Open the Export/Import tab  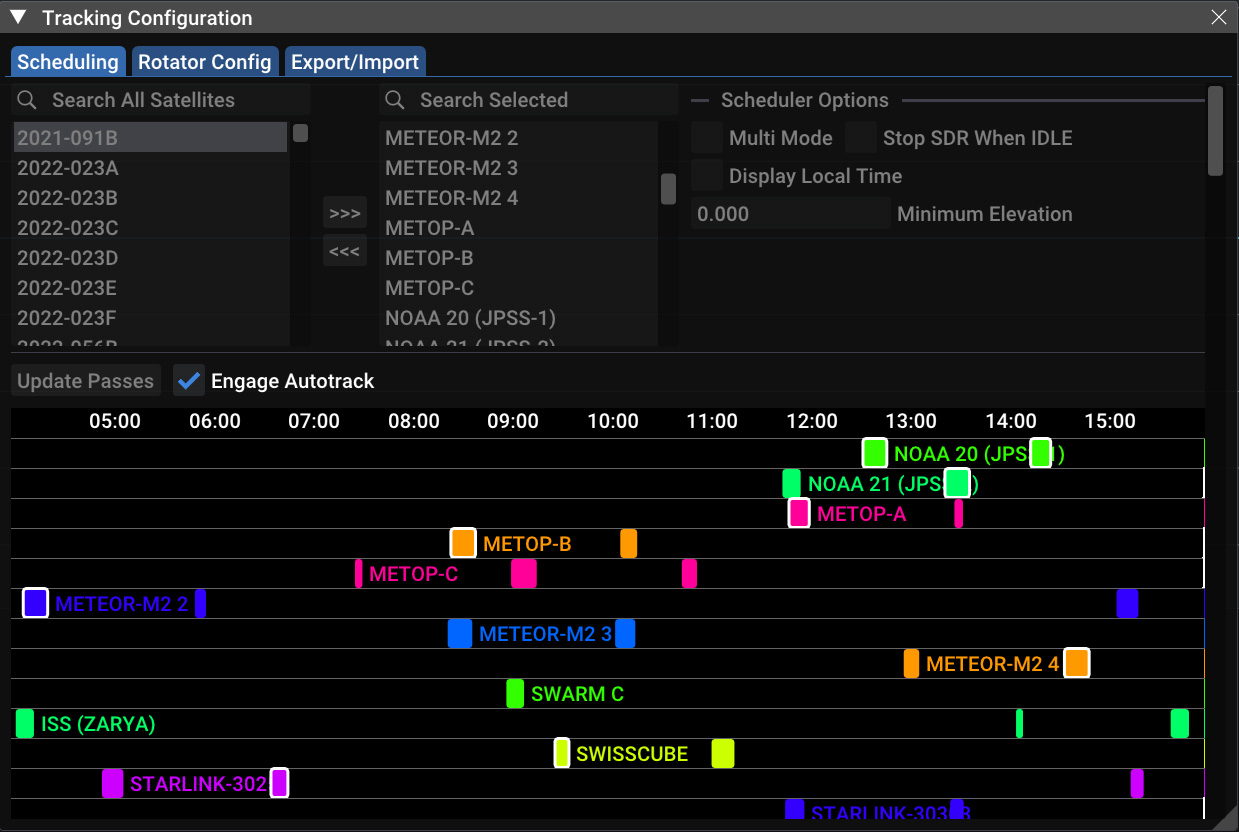click(355, 62)
